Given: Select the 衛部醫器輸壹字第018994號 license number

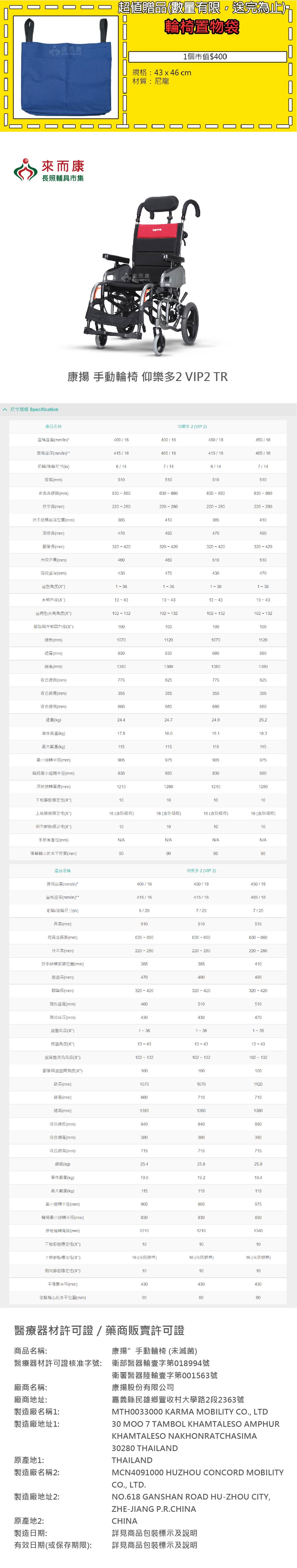Looking at the screenshot, I should pos(160,1364).
